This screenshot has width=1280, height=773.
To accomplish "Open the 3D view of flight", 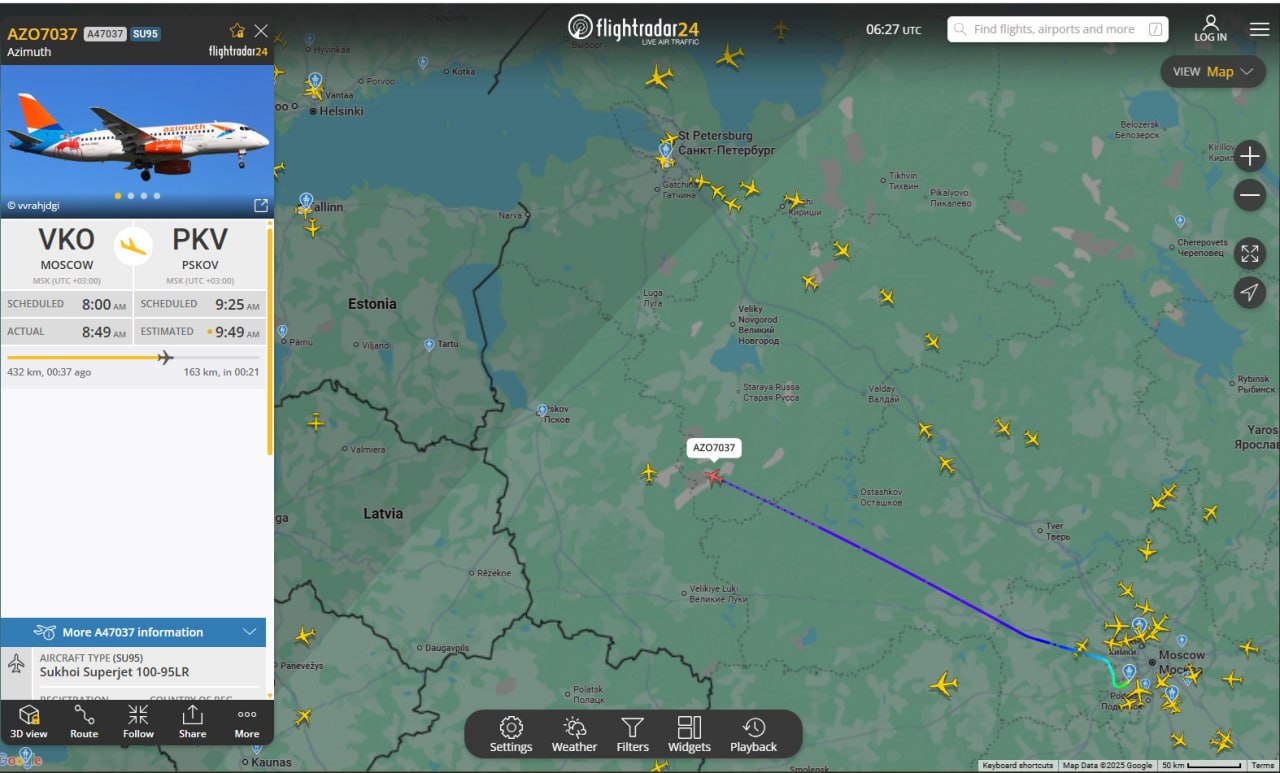I will [29, 721].
